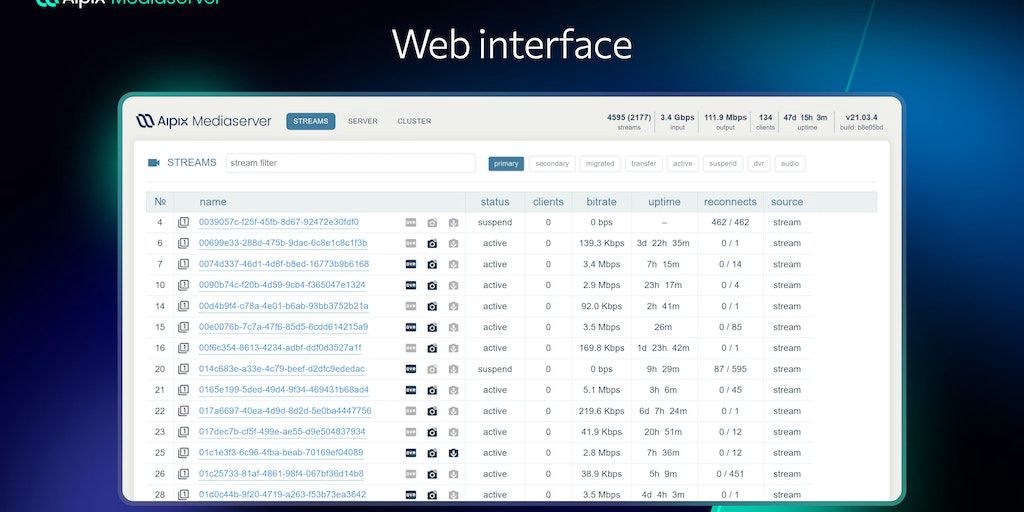This screenshot has height=512, width=1024.
Task: Click into the stream filter input field
Action: (349, 163)
